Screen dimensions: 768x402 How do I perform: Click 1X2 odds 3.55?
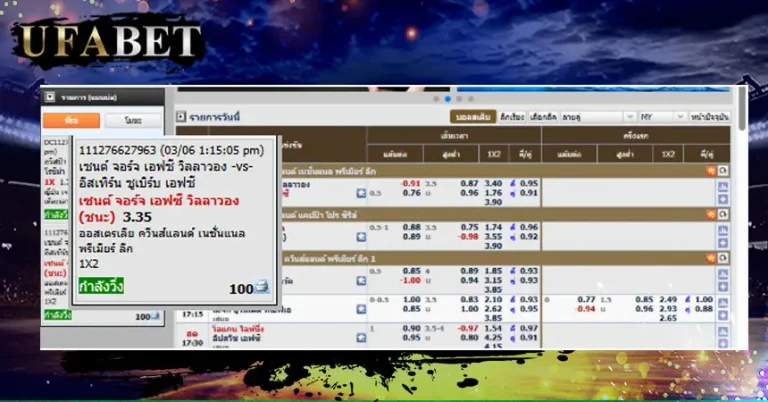click(x=493, y=236)
